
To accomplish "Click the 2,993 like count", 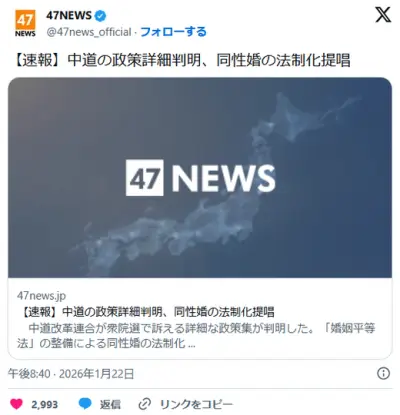I will [45, 405].
